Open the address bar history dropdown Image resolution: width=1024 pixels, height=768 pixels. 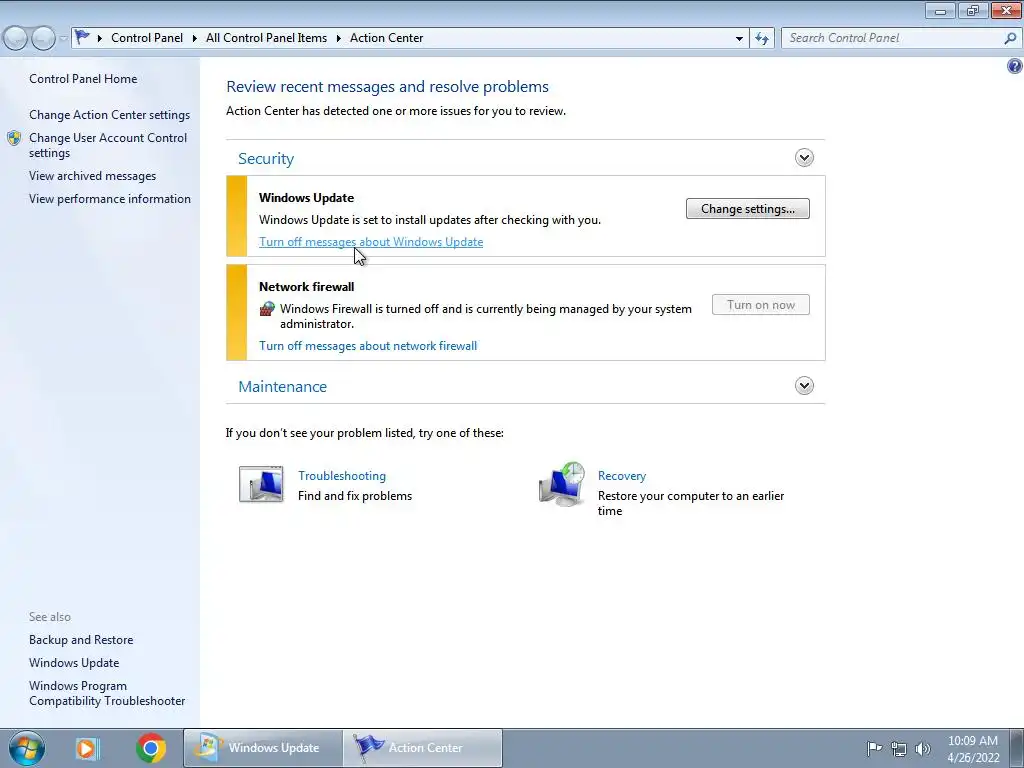click(739, 38)
